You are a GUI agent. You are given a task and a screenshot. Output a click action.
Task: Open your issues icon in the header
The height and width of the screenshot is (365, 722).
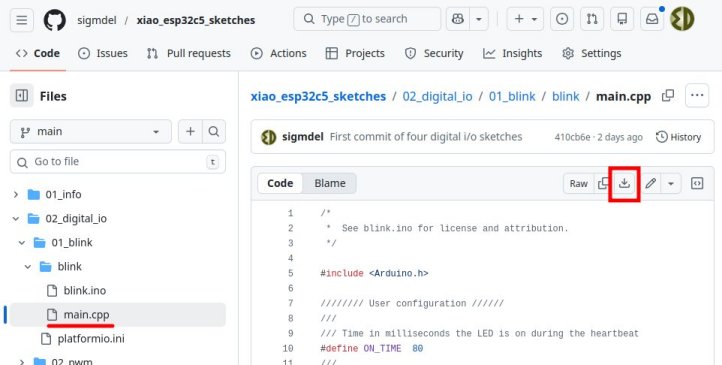(x=562, y=19)
